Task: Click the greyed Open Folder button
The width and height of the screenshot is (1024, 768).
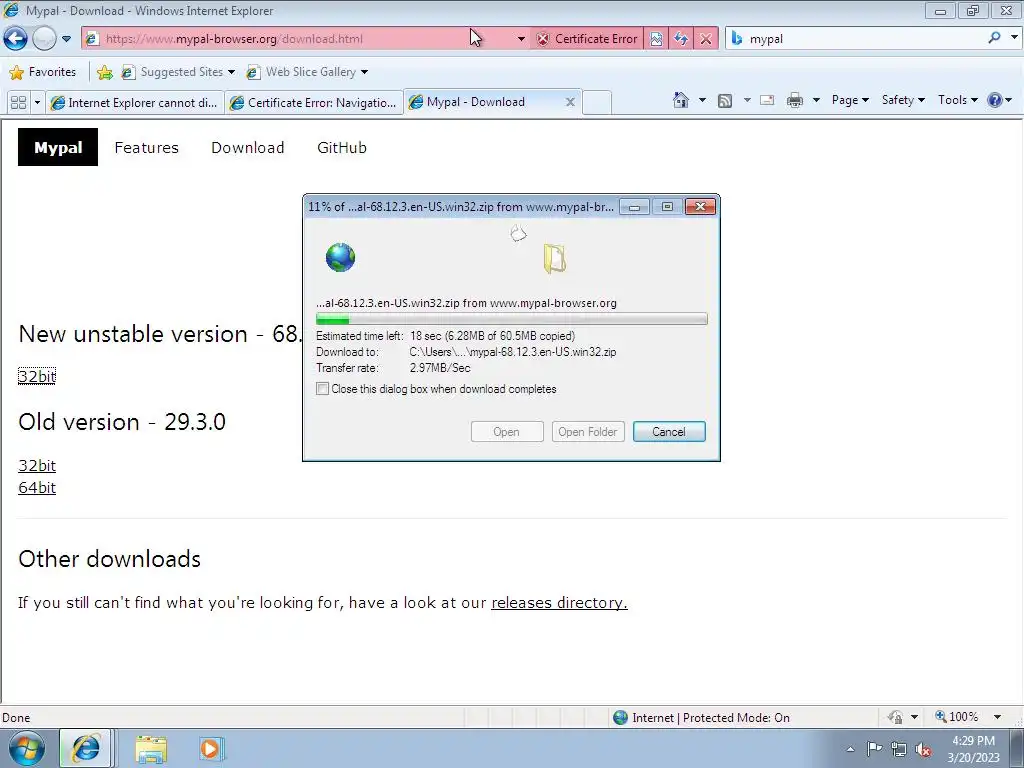Action: coord(588,432)
